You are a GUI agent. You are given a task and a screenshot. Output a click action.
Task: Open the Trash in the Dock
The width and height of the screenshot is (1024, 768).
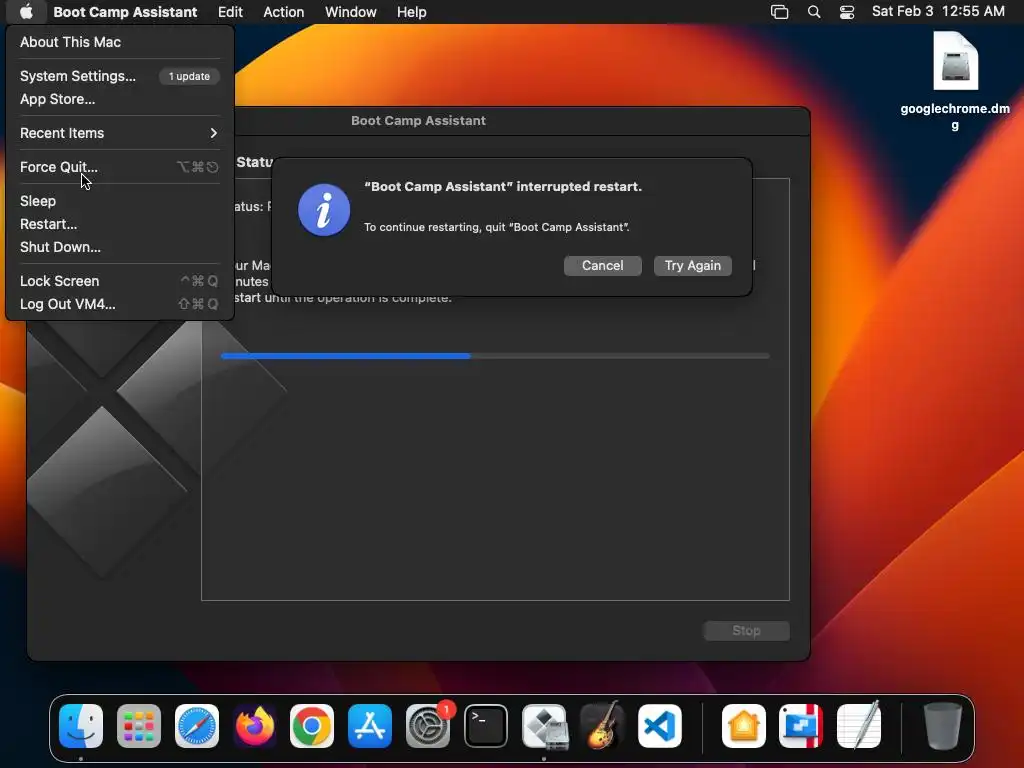942,726
